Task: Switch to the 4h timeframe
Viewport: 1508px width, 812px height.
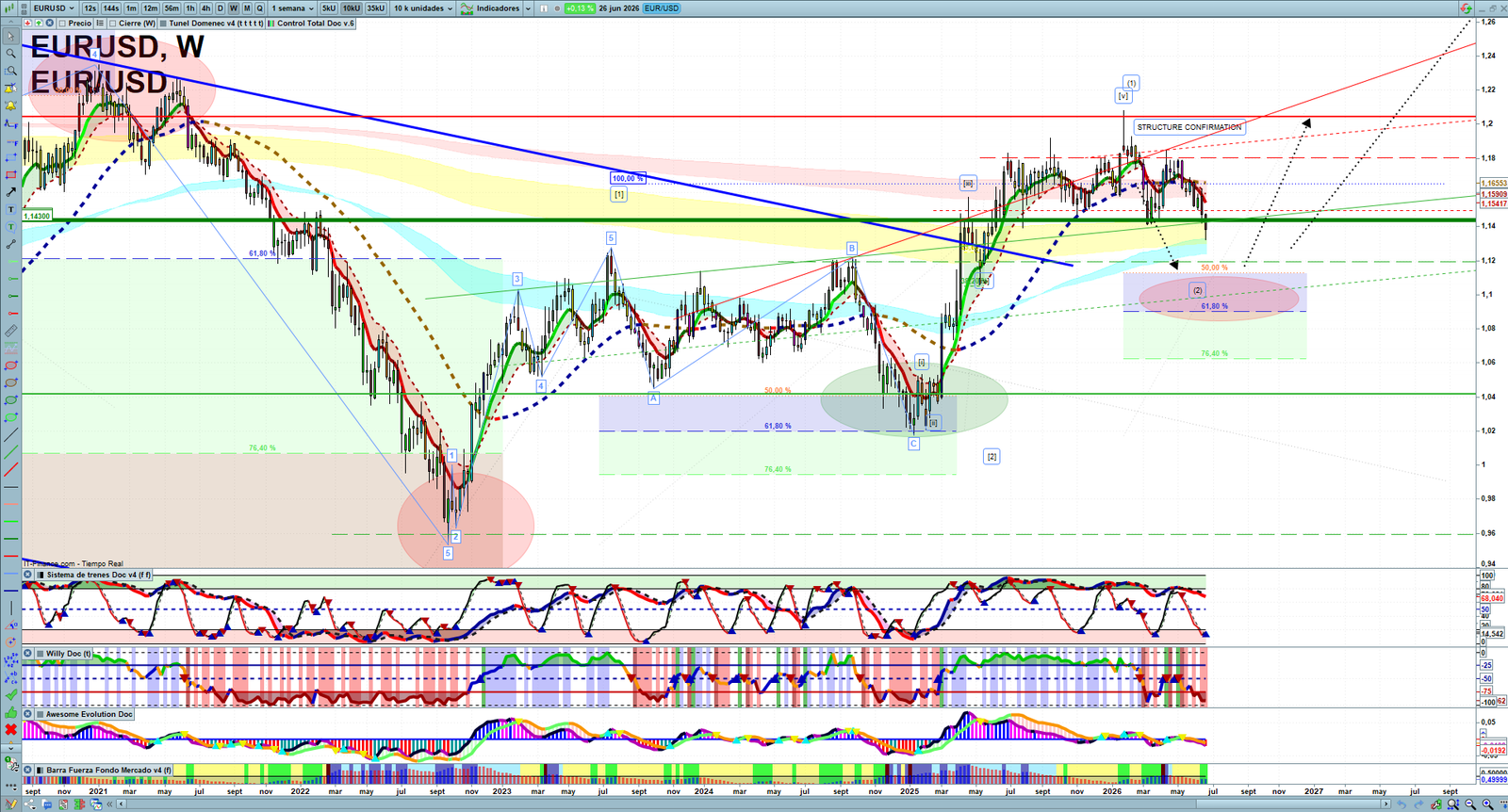Action: pyautogui.click(x=205, y=8)
